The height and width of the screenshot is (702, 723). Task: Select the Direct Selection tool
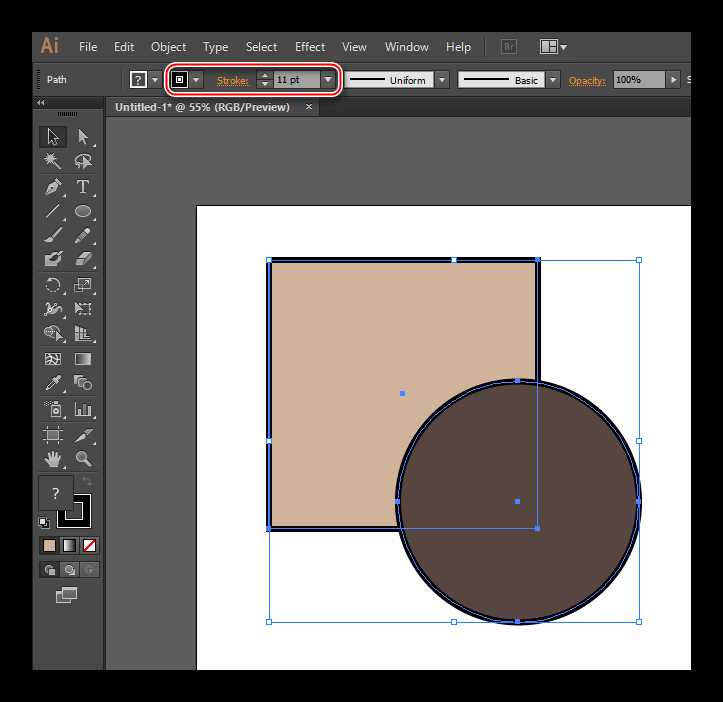[x=83, y=137]
